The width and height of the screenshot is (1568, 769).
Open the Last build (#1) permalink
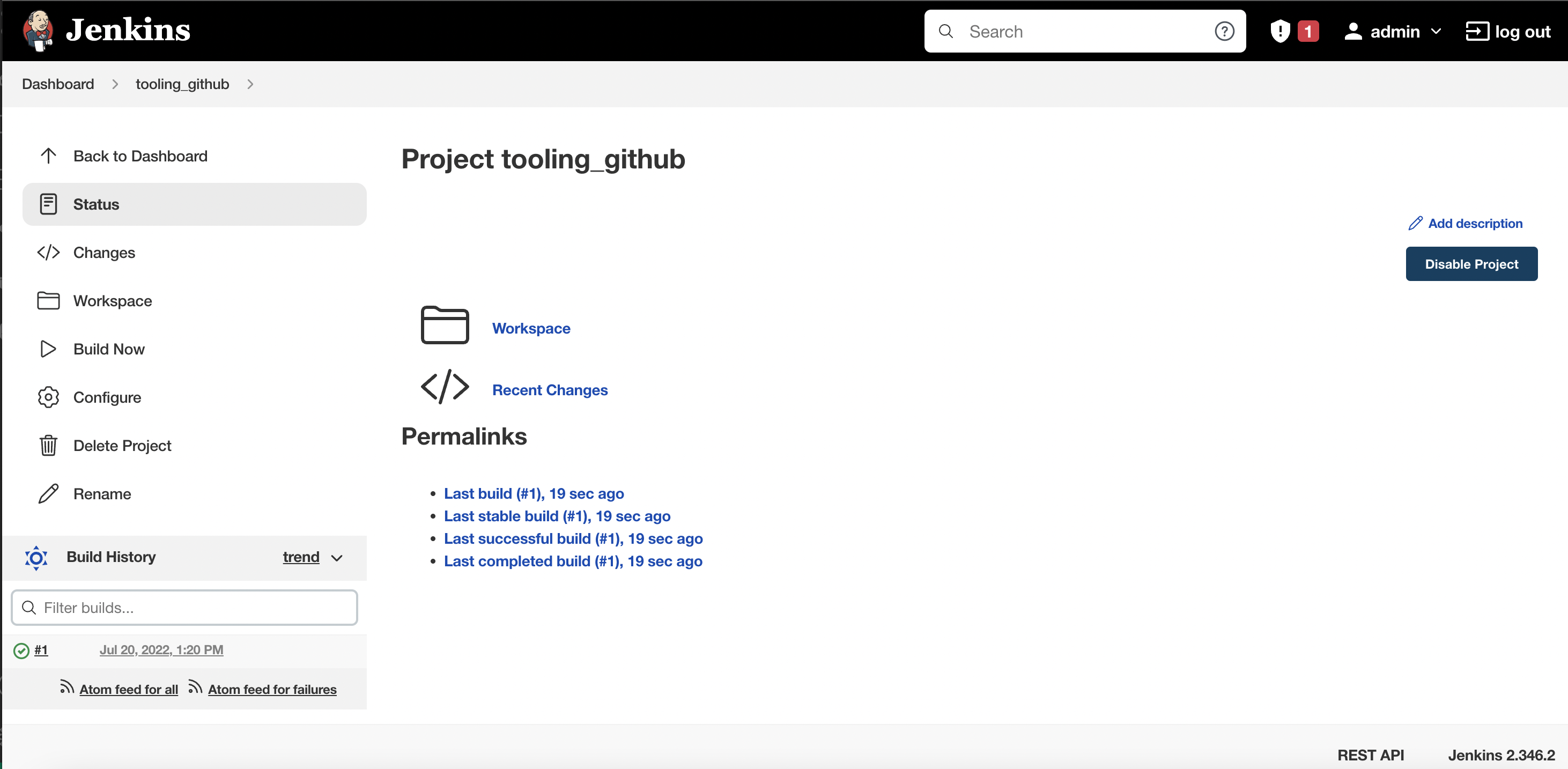click(x=534, y=493)
